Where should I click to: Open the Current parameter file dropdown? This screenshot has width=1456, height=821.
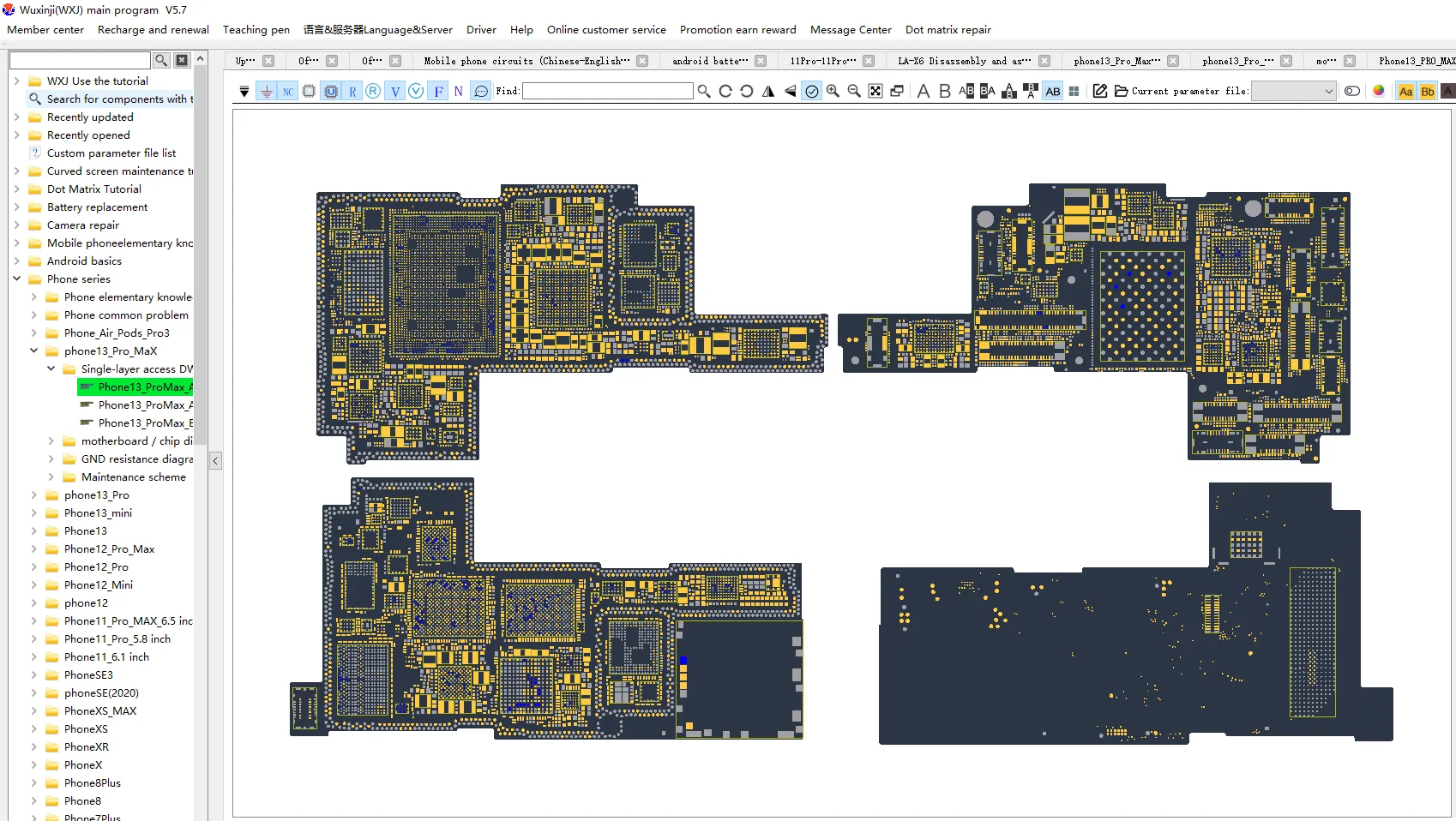1293,91
